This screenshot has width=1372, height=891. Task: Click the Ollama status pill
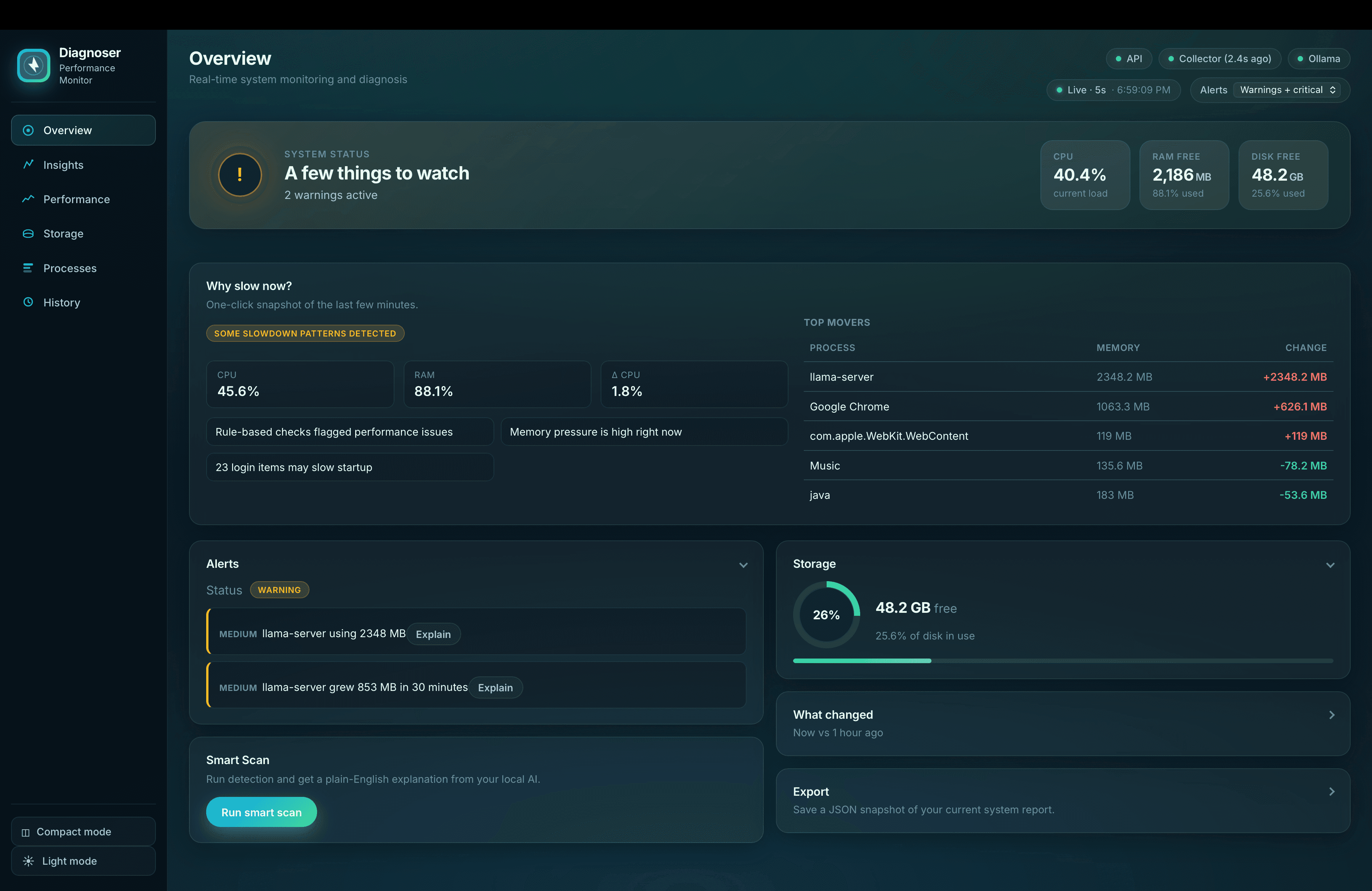point(1318,59)
